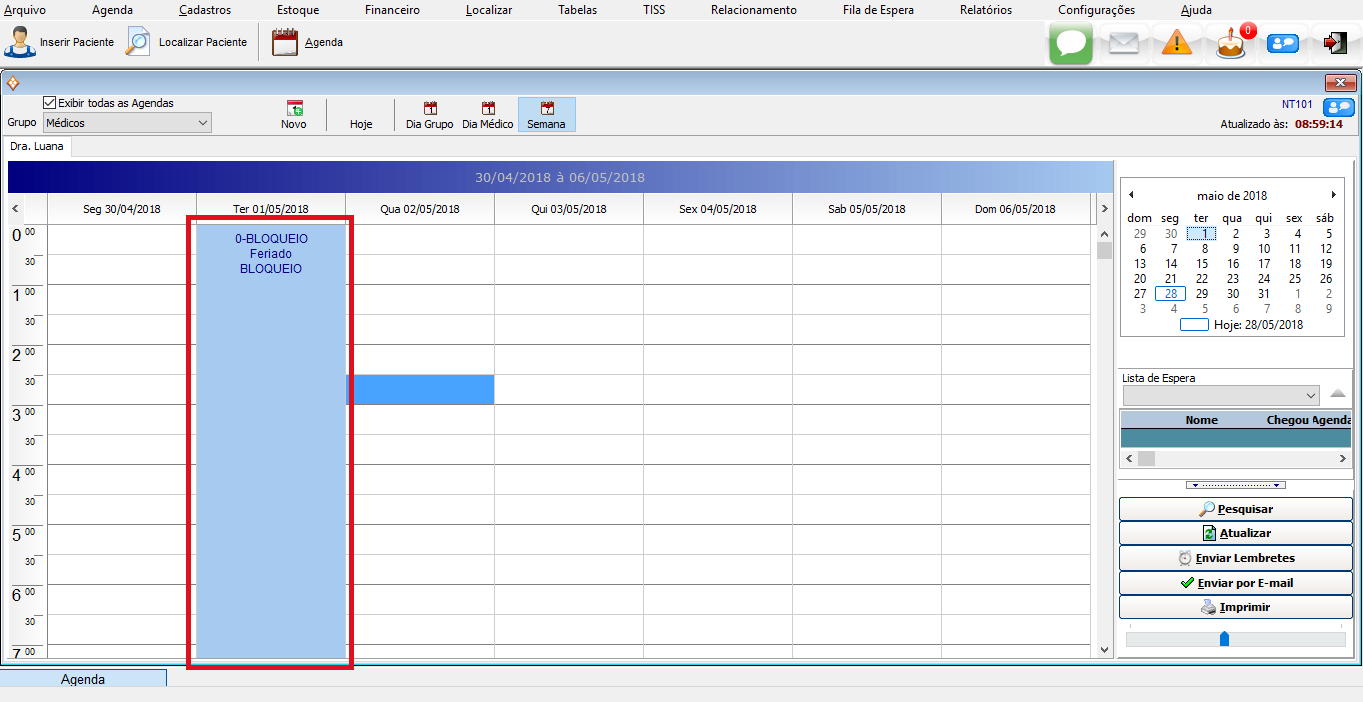Open Localizar Paciente search icon
The width and height of the screenshot is (1363, 702).
tap(138, 43)
